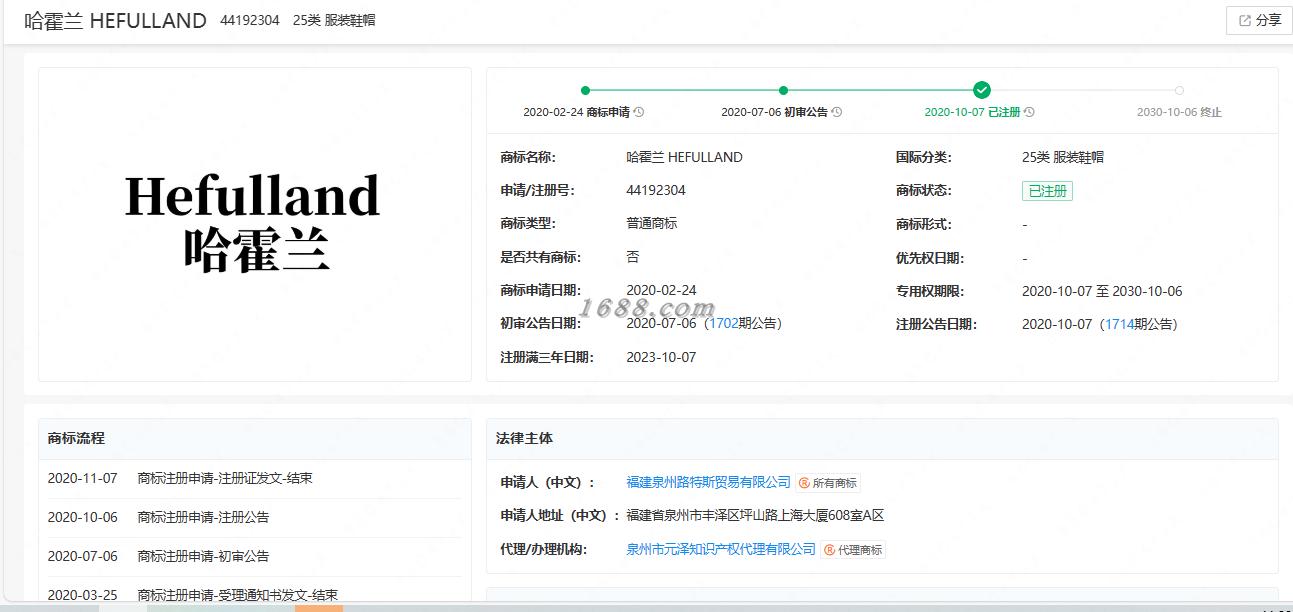Click clock icon beside 初审公告 timeline step
Screen dimensions: 1293x612
[837, 112]
